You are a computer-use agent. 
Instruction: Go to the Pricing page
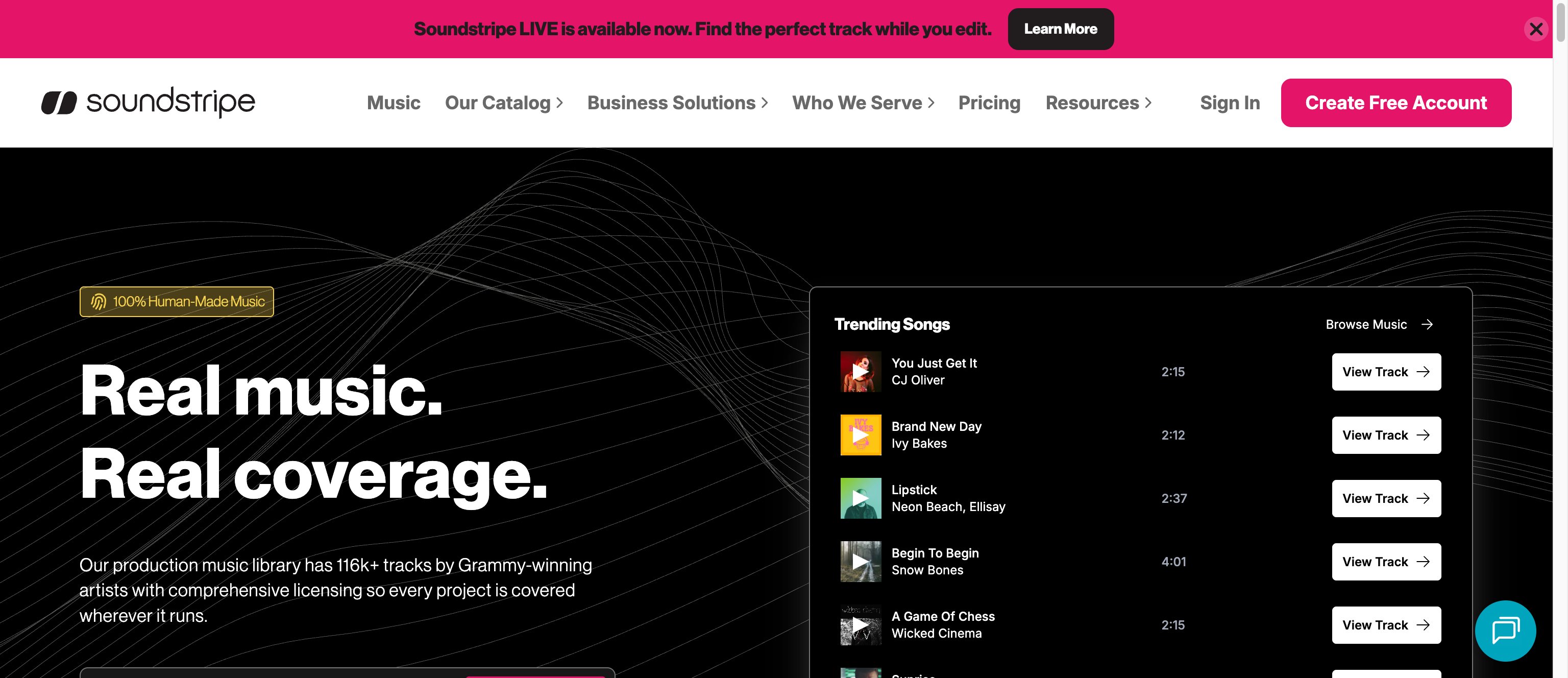[x=989, y=103]
